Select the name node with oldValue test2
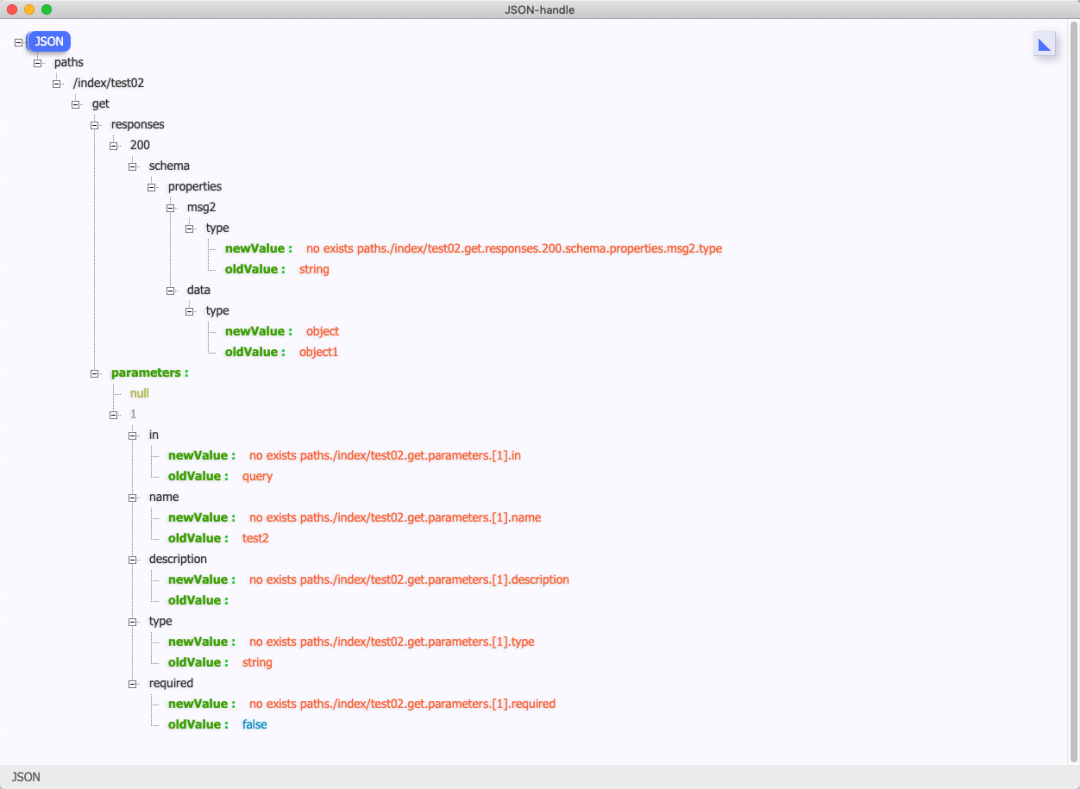 163,497
